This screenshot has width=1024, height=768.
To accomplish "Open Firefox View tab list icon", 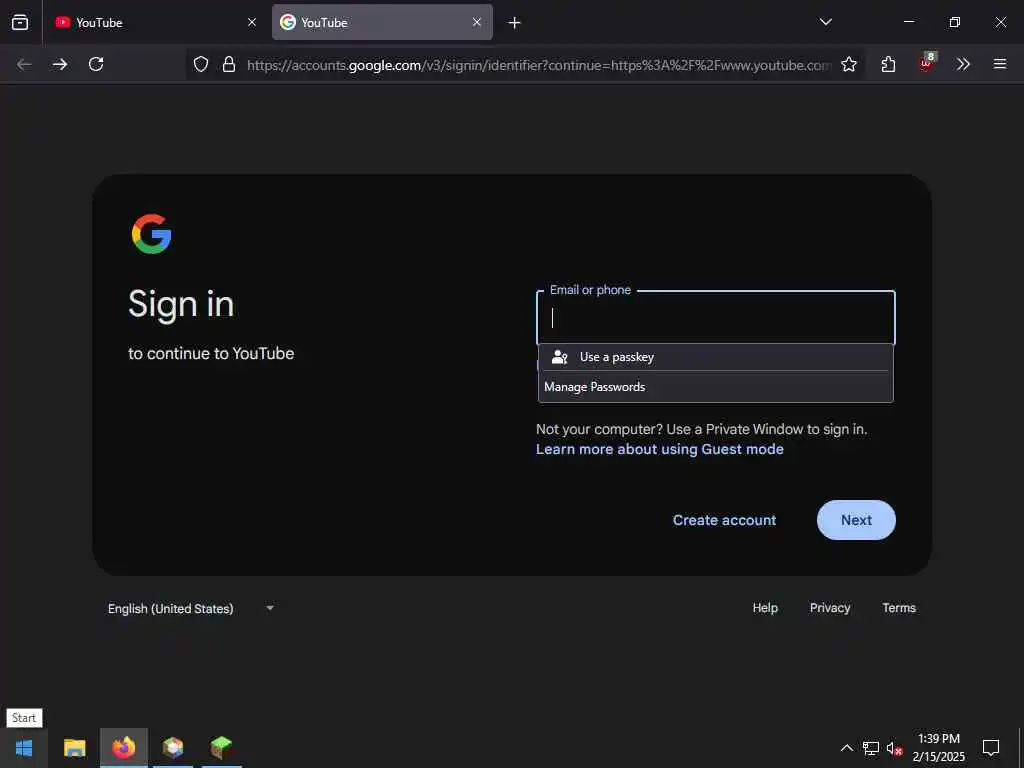I will click(20, 22).
